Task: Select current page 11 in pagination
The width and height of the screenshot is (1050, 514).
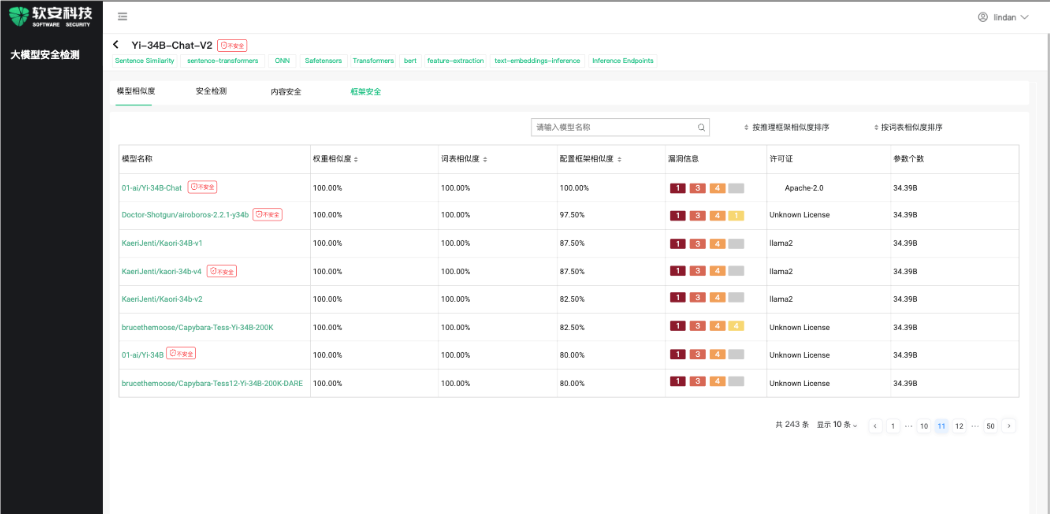Action: click(x=942, y=426)
